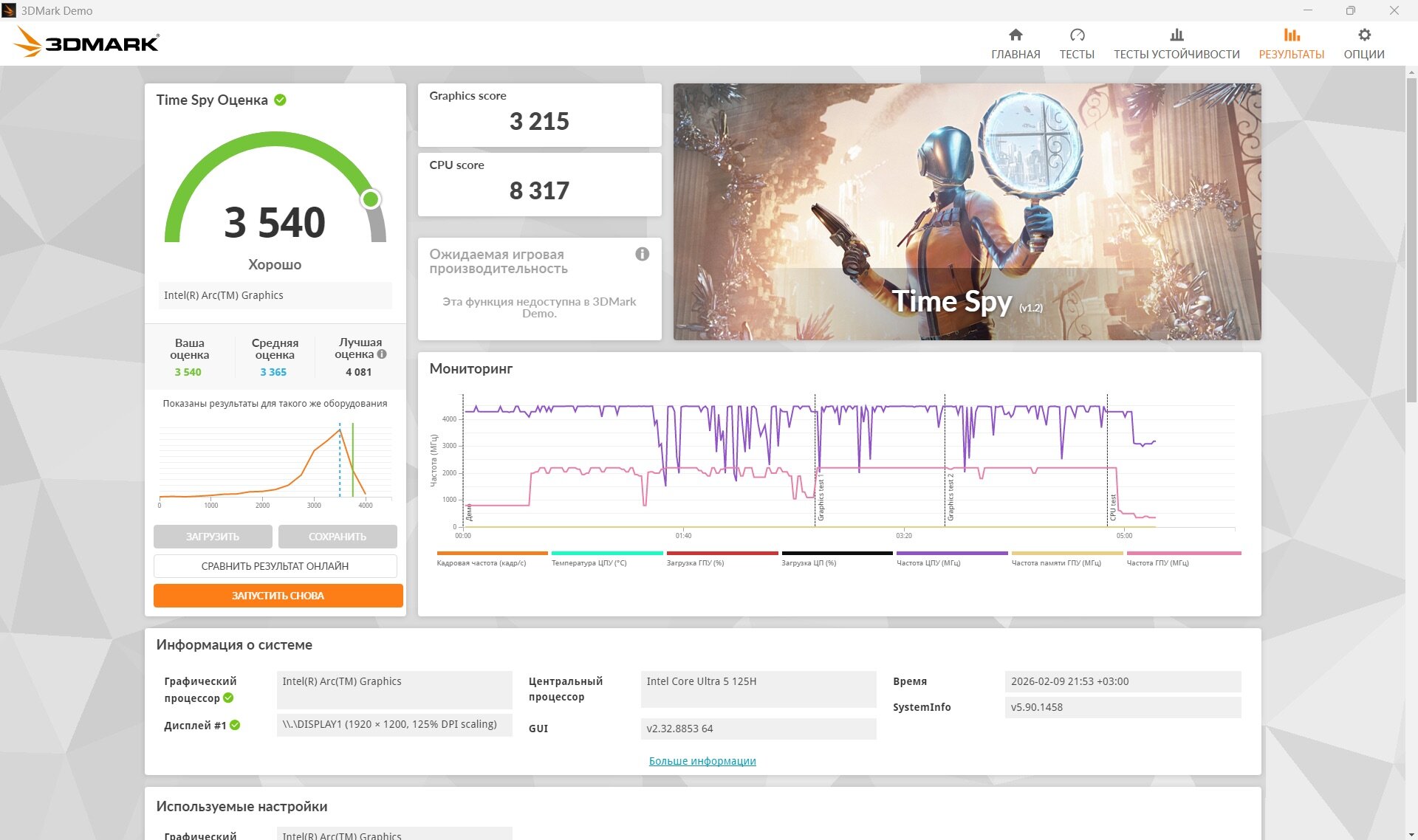Click info icon beside expected game performance

pyautogui.click(x=643, y=254)
